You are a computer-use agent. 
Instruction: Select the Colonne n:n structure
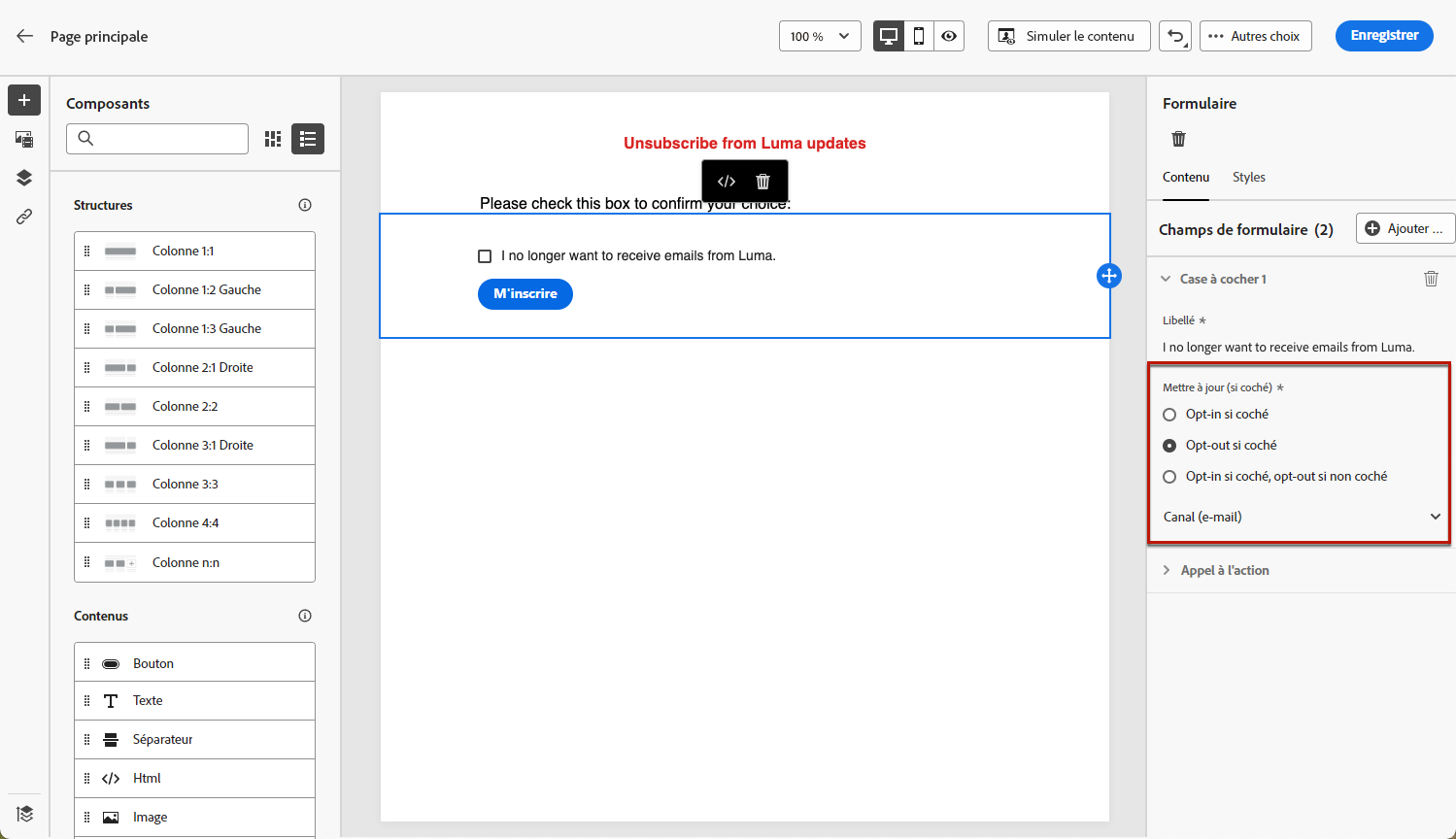pyautogui.click(x=194, y=562)
